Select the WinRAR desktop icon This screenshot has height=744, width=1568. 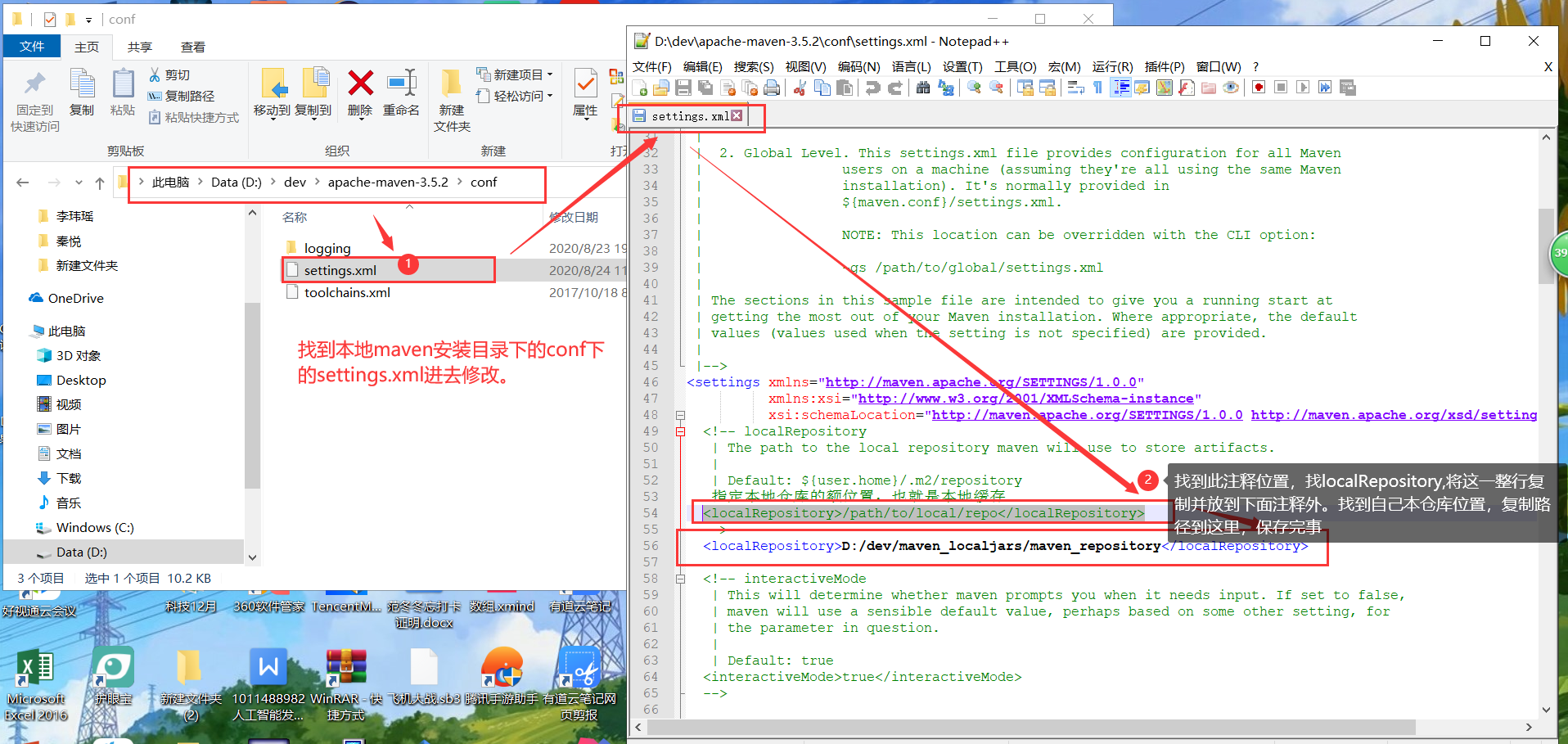[x=346, y=685]
